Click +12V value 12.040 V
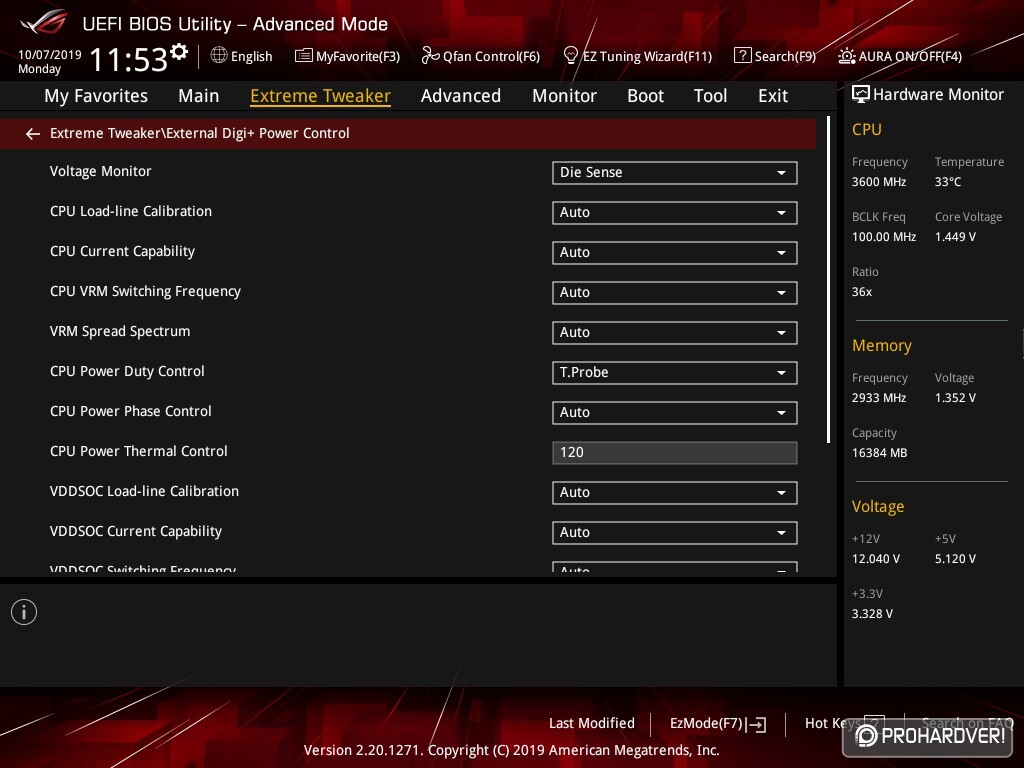 pyautogui.click(x=876, y=559)
